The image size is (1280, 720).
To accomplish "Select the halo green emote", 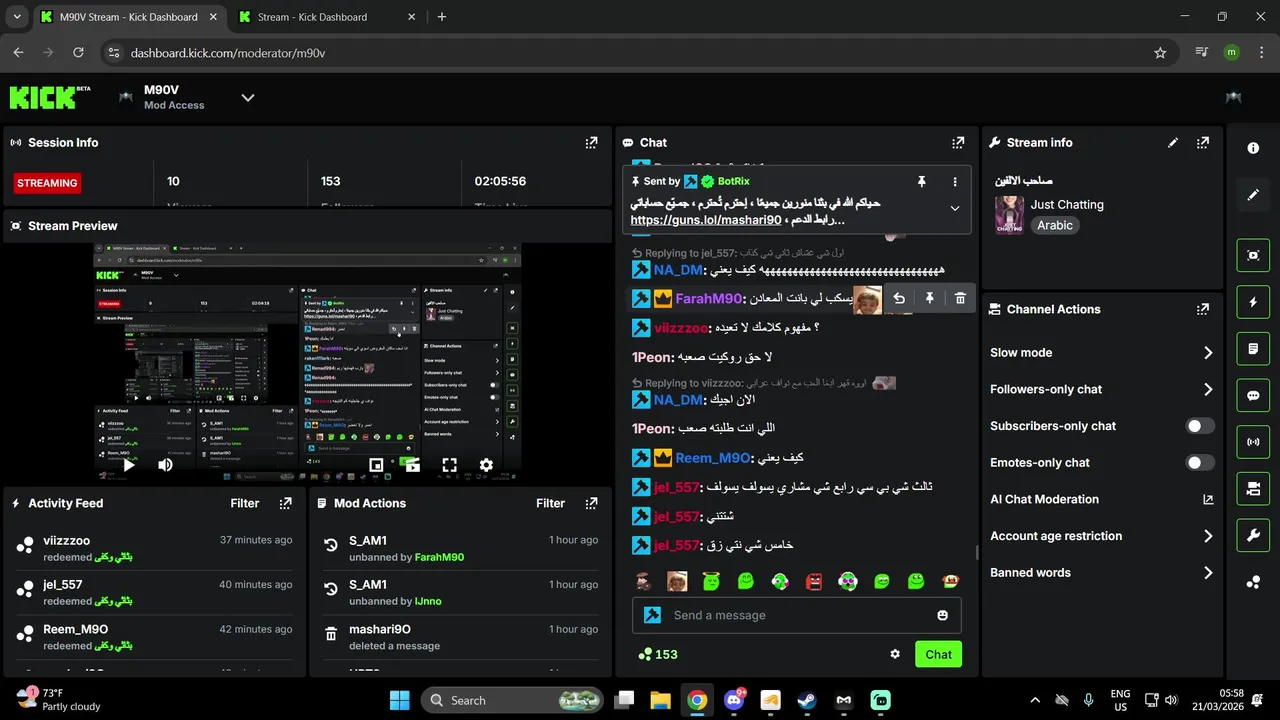I will 711,581.
